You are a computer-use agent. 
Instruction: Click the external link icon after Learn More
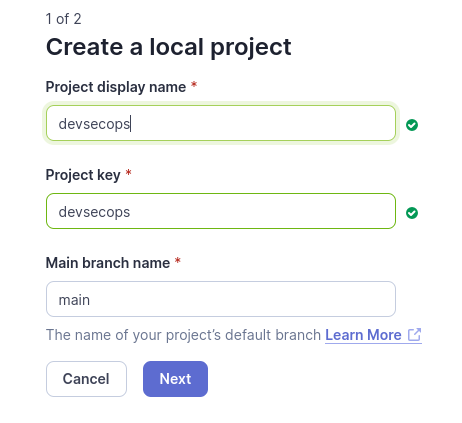tap(415, 335)
